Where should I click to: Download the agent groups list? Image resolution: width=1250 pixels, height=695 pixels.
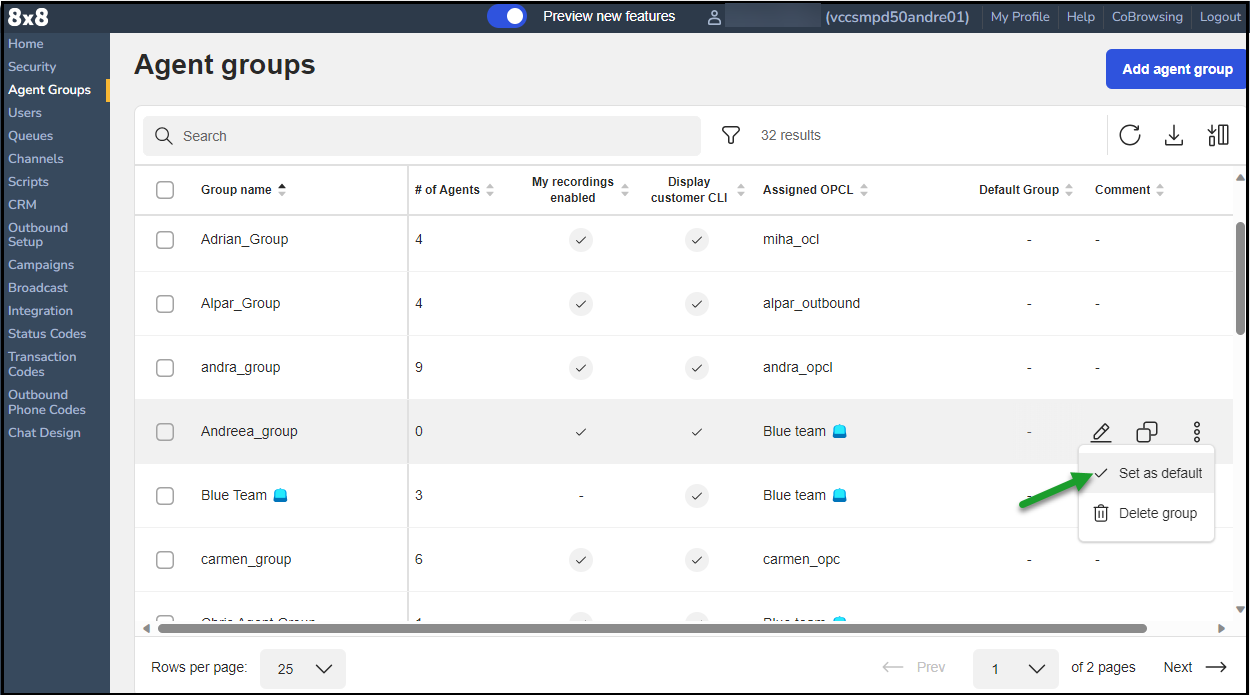tap(1174, 135)
